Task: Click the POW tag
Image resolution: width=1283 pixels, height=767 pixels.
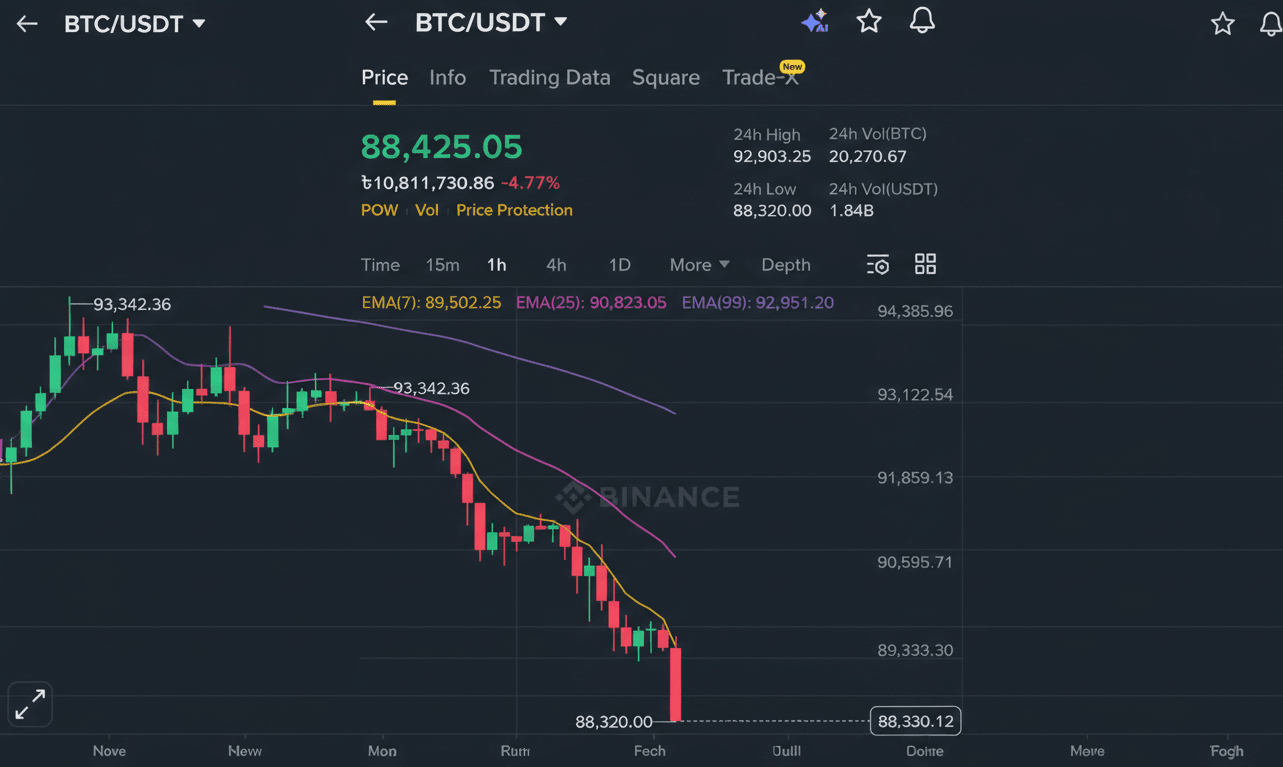Action: pyautogui.click(x=380, y=210)
